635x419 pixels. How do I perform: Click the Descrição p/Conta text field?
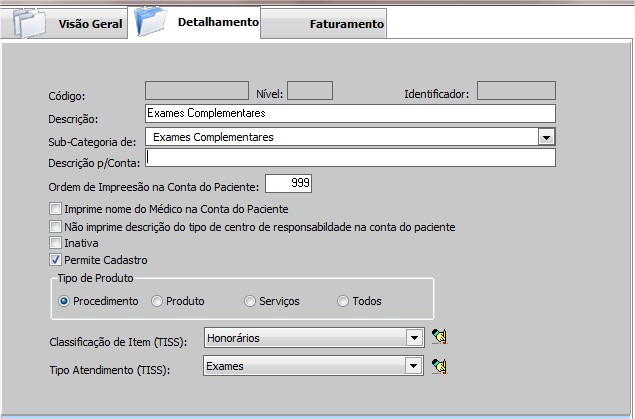(350, 157)
